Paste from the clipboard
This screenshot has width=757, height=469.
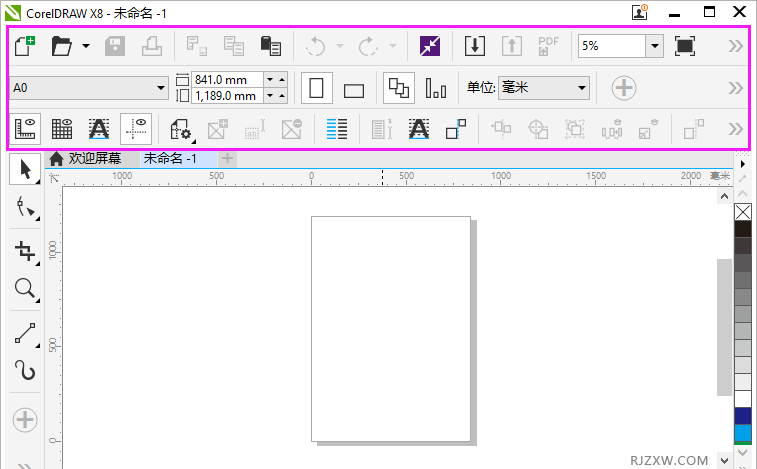tap(271, 46)
